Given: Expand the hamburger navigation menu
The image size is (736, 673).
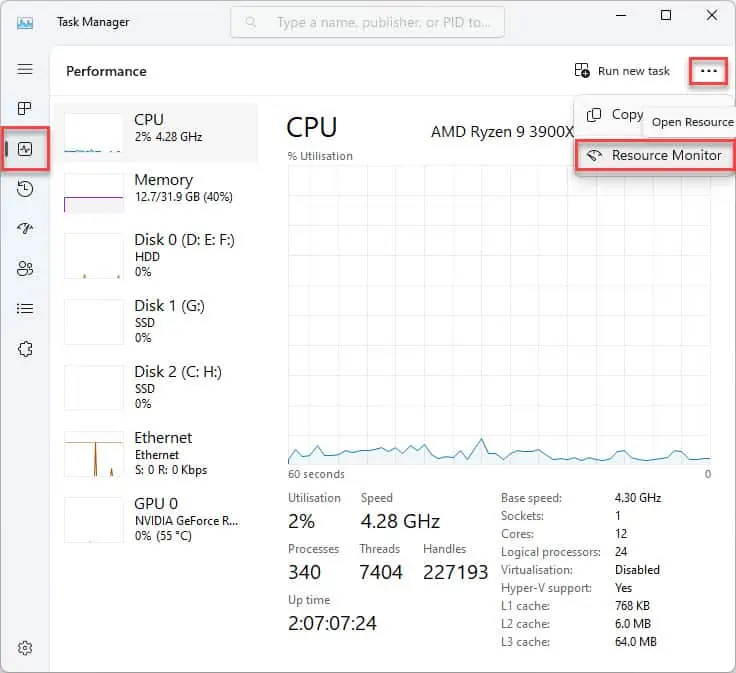Looking at the screenshot, I should [25, 69].
